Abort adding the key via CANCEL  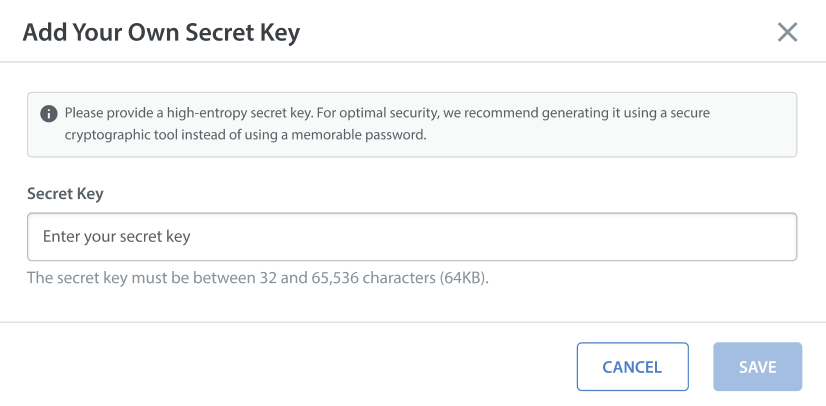point(632,367)
